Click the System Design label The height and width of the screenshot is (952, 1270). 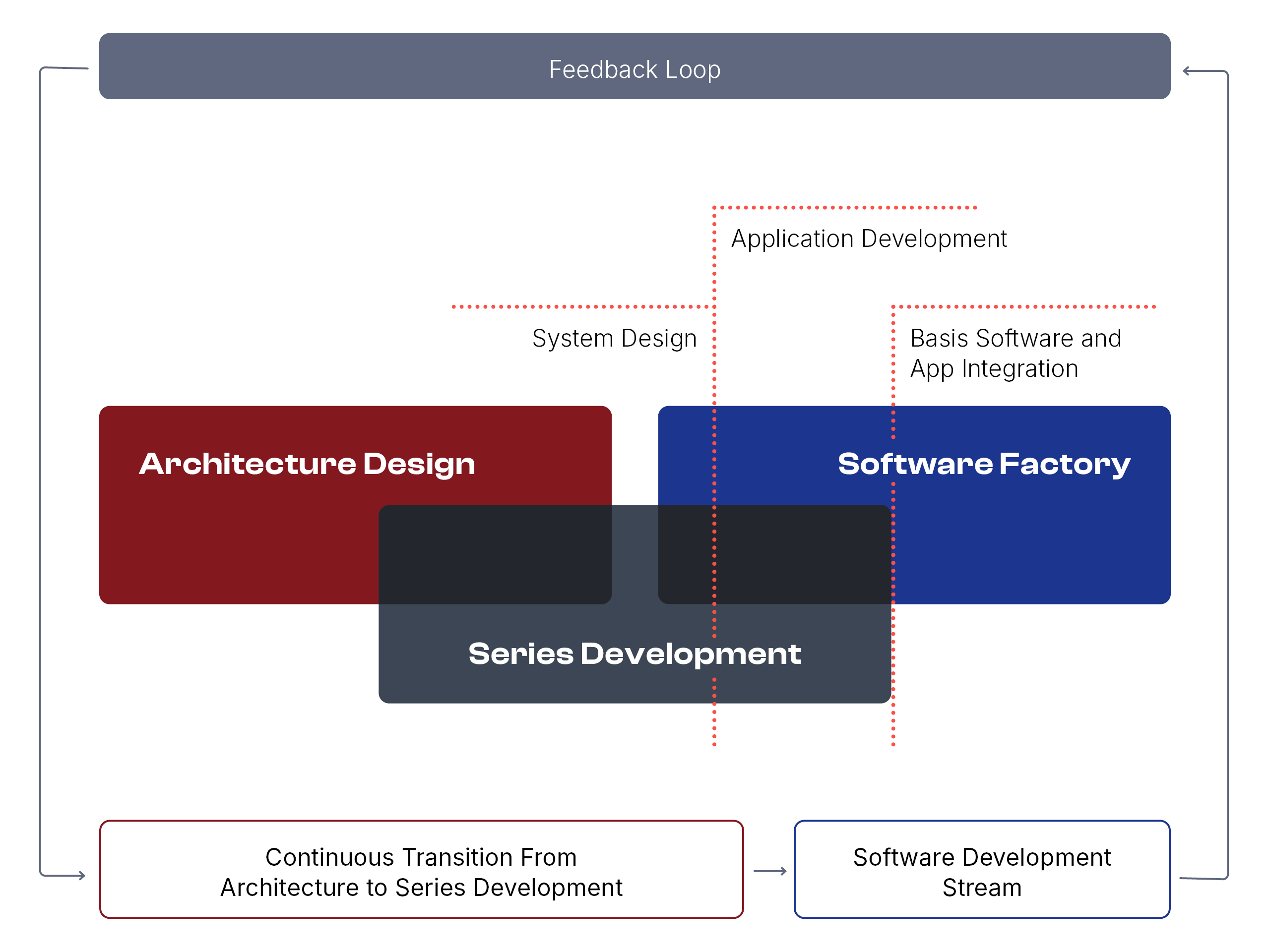click(x=614, y=339)
